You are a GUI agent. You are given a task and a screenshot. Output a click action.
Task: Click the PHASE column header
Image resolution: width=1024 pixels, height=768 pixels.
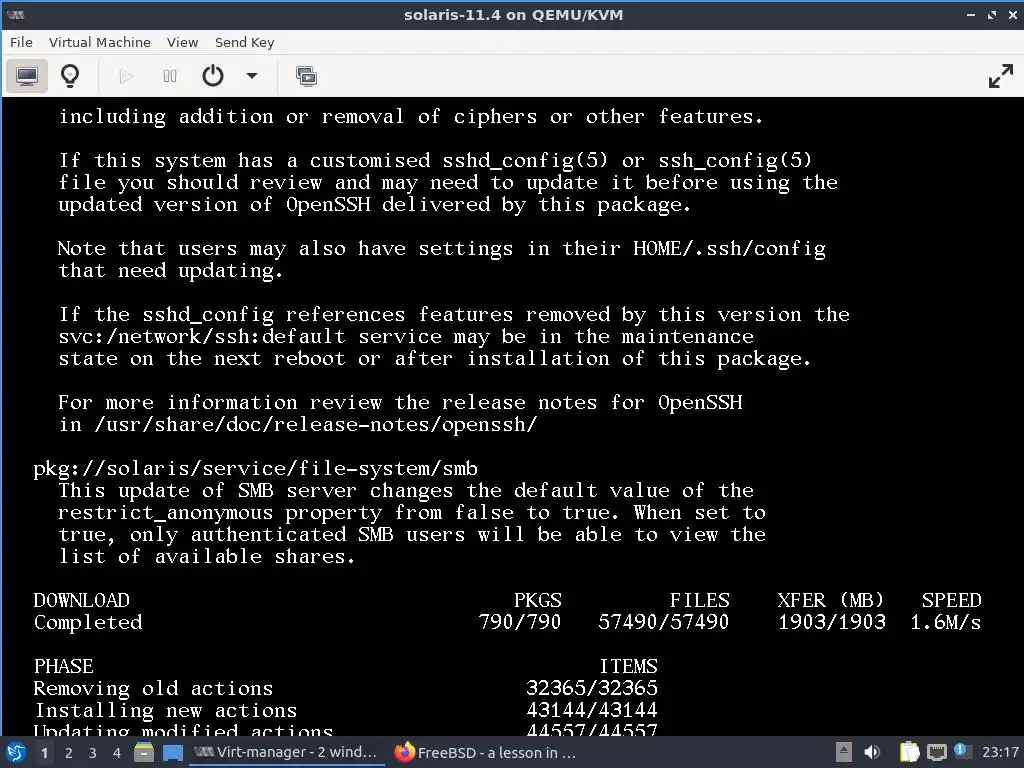pyautogui.click(x=63, y=666)
